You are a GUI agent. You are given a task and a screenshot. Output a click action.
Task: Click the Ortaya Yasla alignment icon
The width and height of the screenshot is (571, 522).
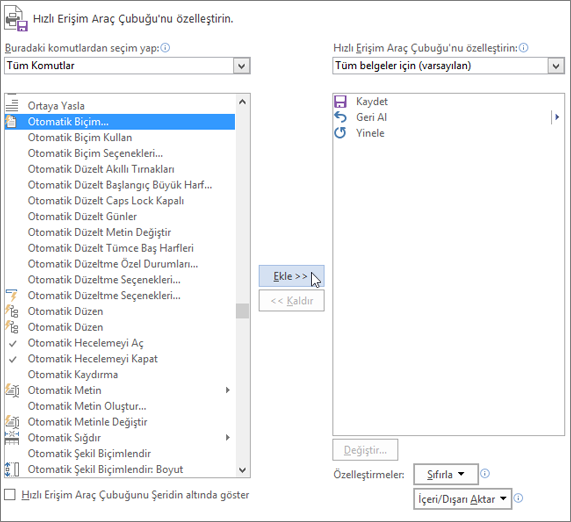(12, 106)
